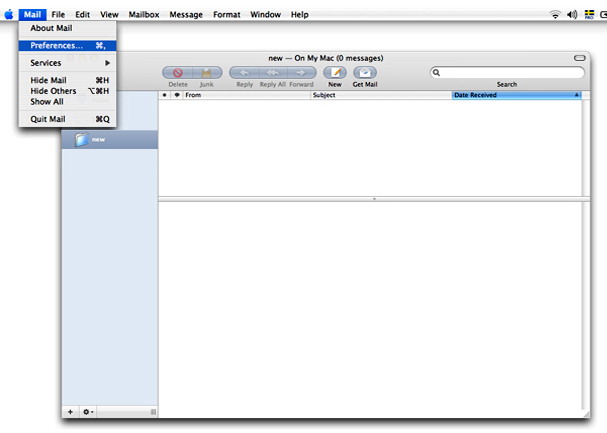Click the Junk toolbar icon
607x433 pixels.
click(x=207, y=72)
